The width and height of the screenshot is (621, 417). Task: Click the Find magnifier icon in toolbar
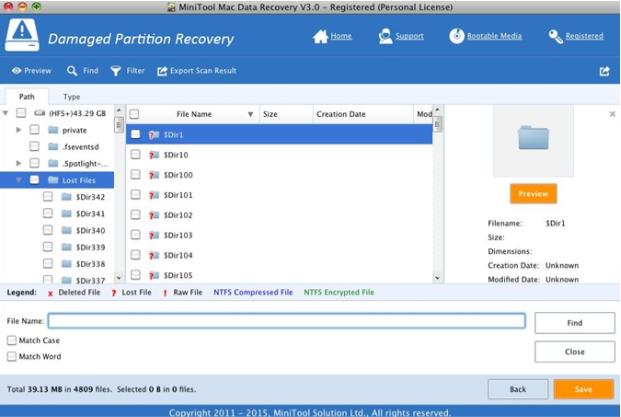tap(72, 71)
